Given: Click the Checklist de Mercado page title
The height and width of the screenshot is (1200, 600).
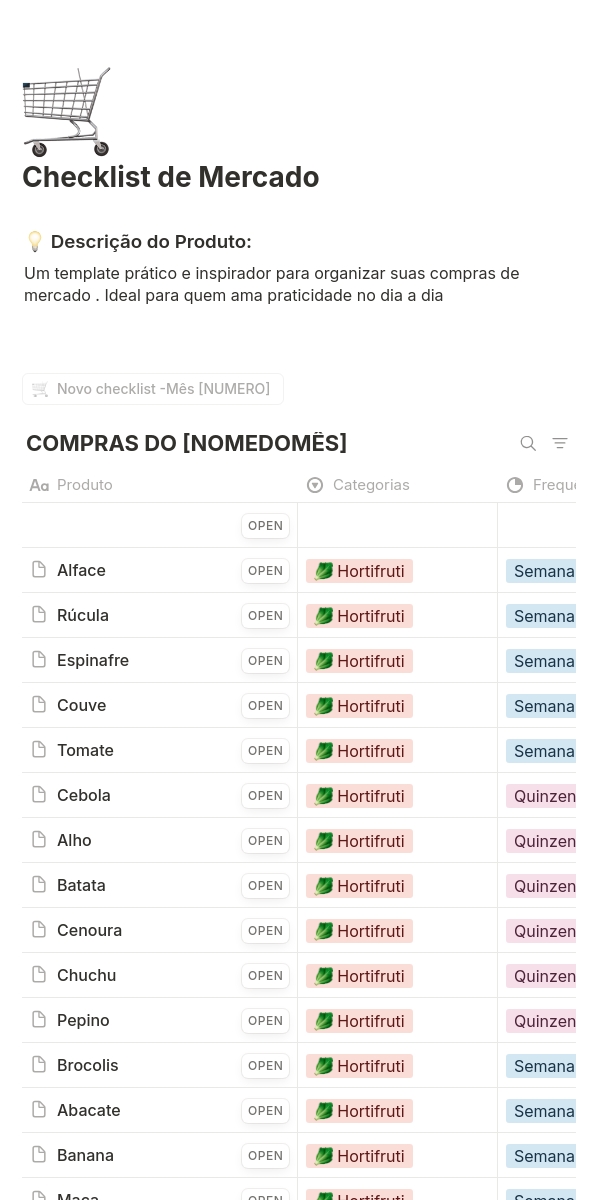Looking at the screenshot, I should click(170, 177).
